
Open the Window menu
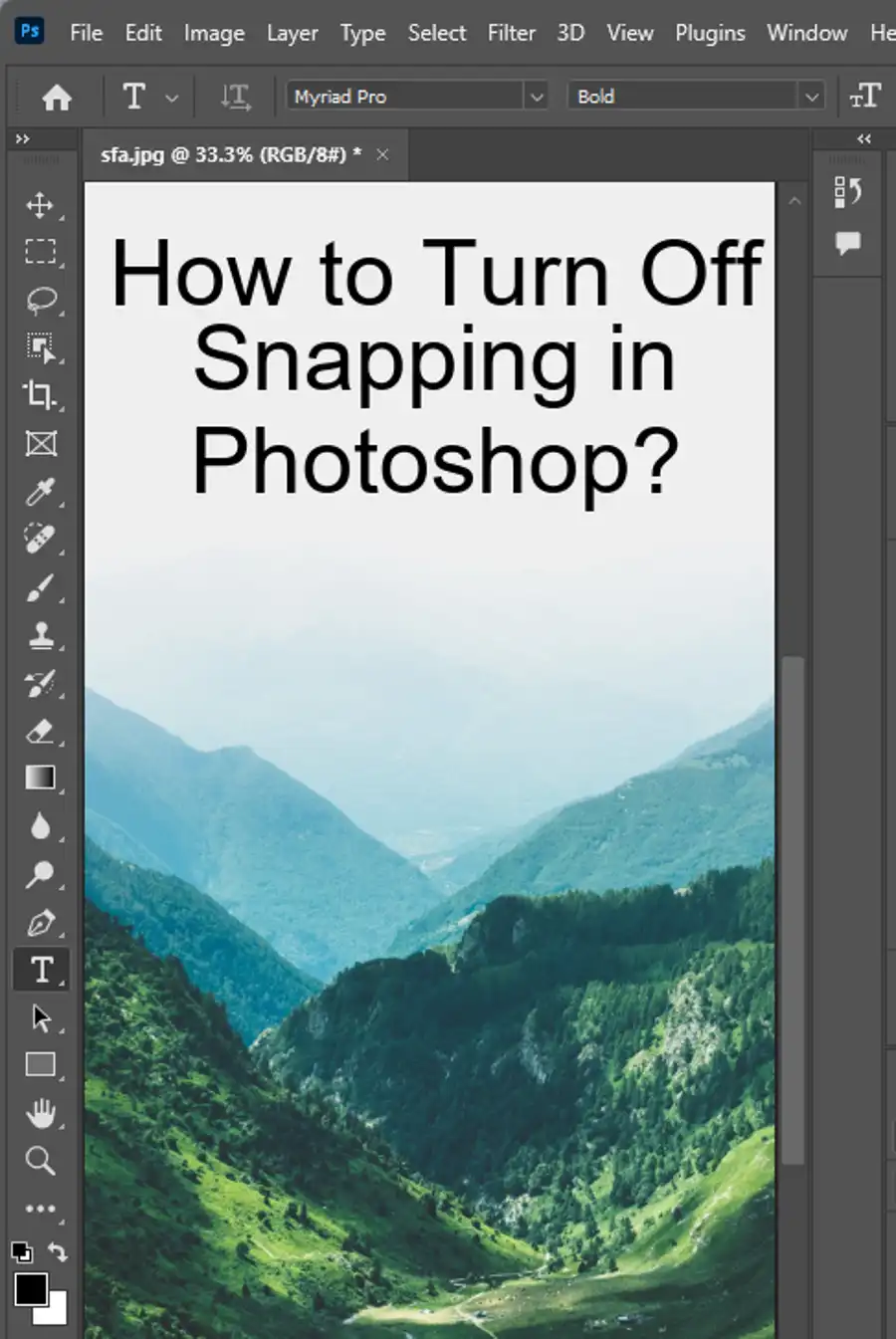tap(806, 33)
